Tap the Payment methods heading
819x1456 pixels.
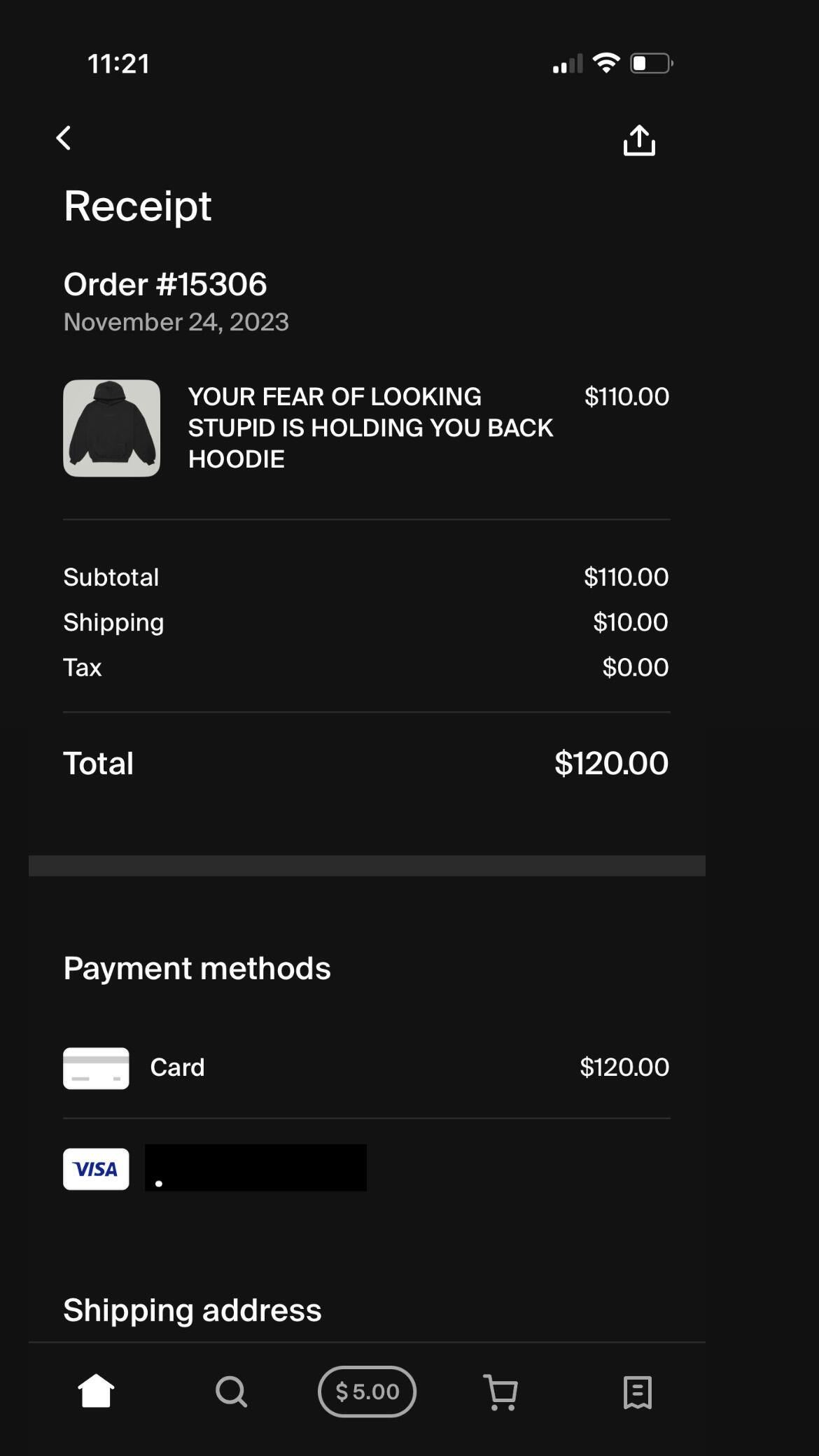click(197, 968)
